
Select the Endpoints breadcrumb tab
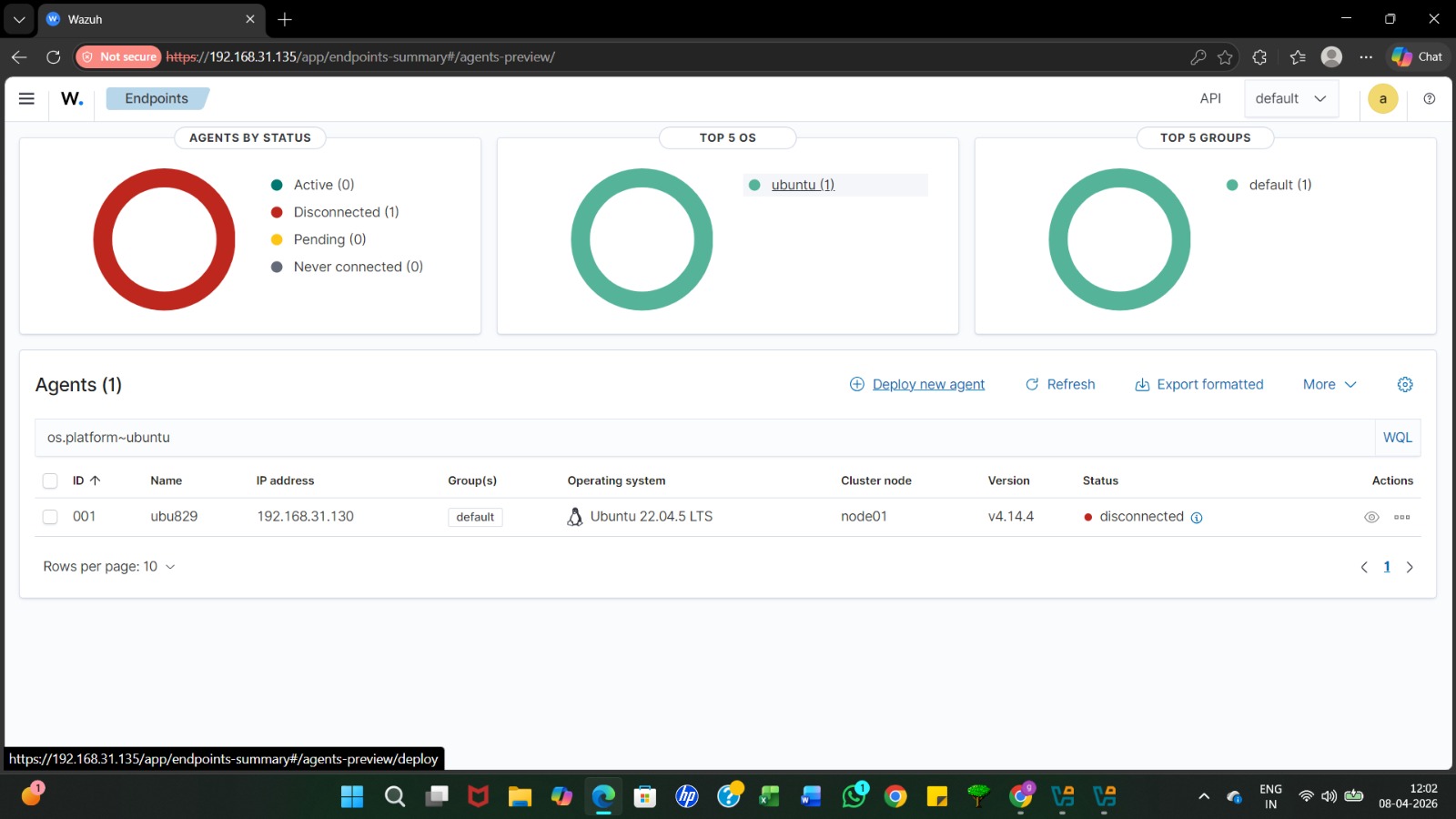[x=157, y=98]
